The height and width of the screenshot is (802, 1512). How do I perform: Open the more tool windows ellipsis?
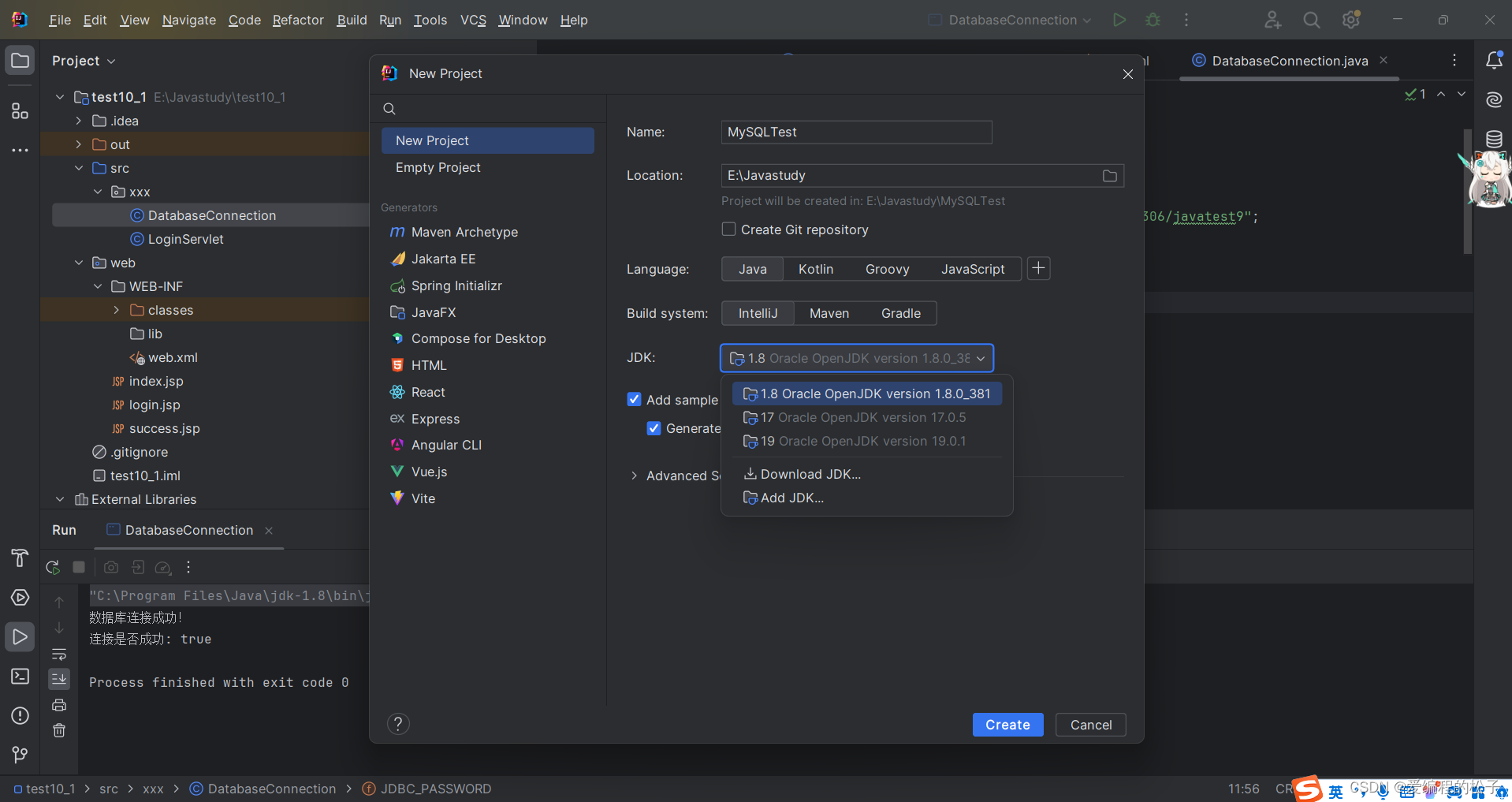click(x=20, y=150)
